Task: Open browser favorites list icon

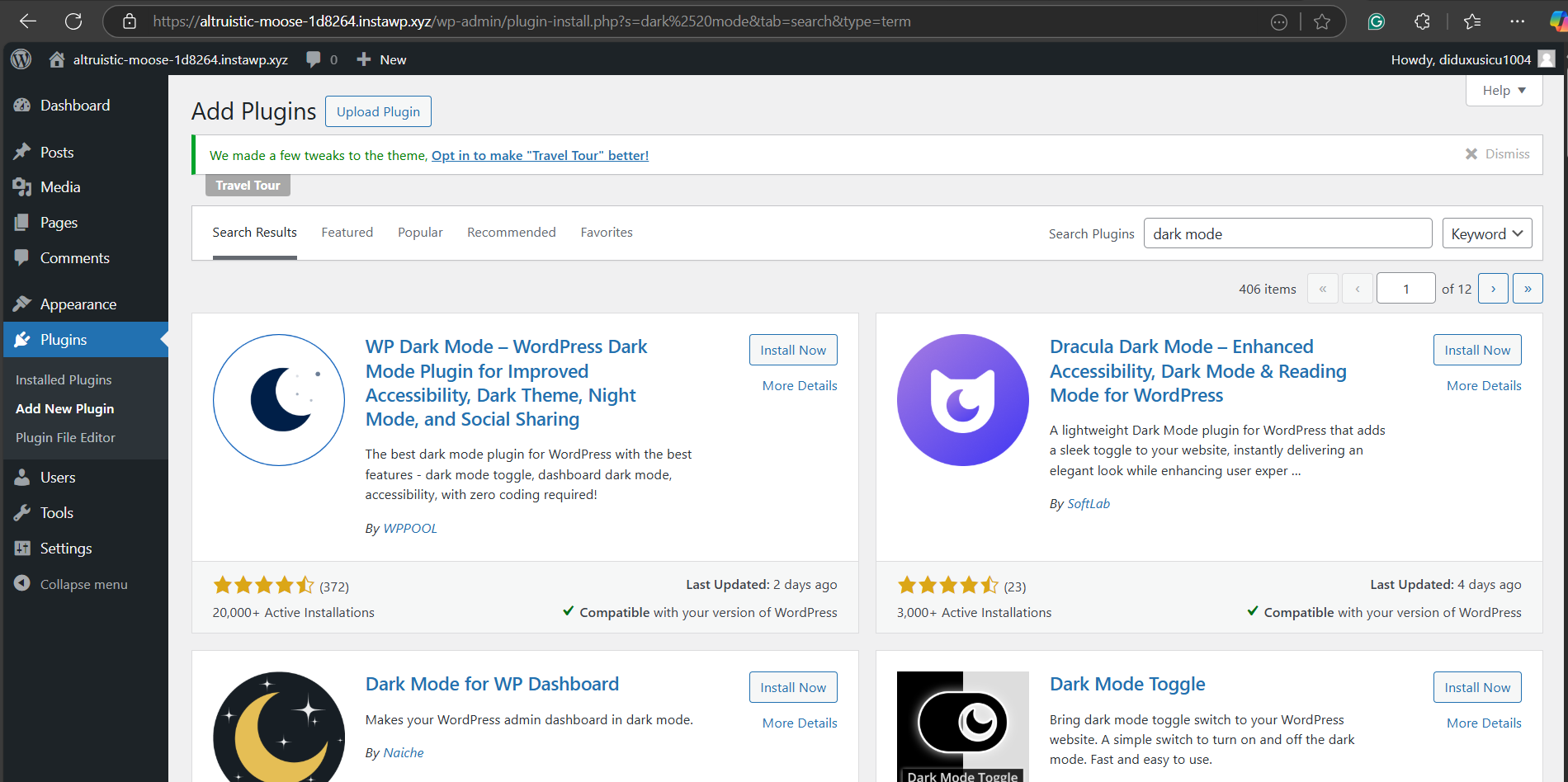Action: pos(1472,21)
